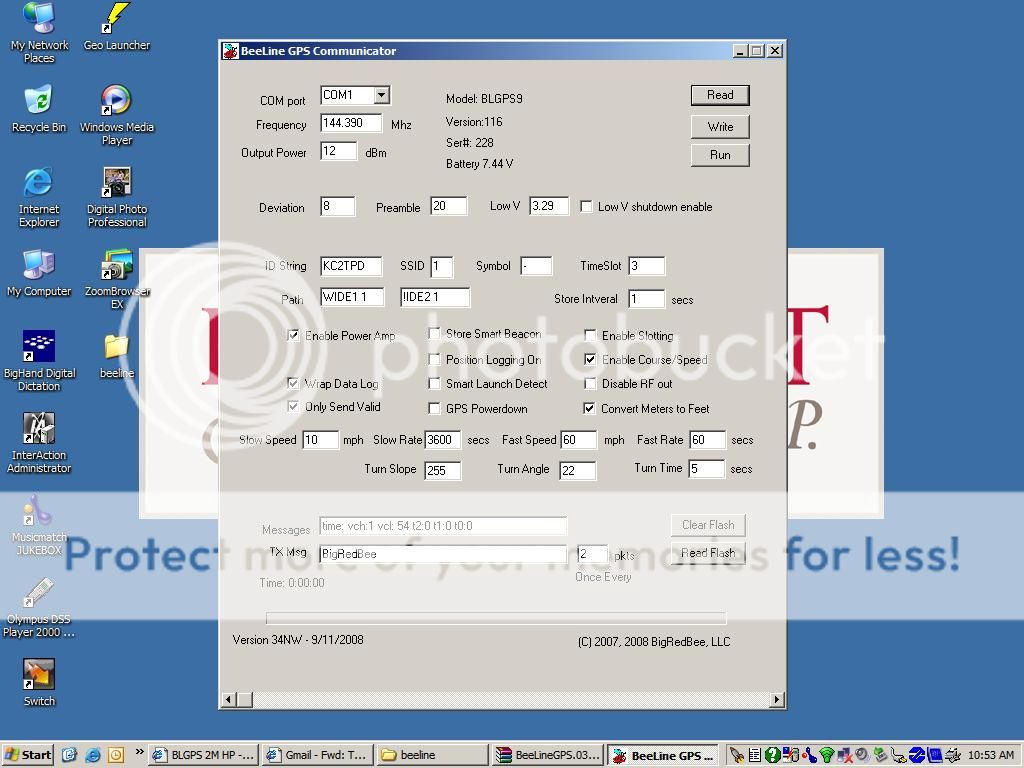Screen dimensions: 1024x768
Task: Click the green wireless signal tray icon
Action: point(826,755)
